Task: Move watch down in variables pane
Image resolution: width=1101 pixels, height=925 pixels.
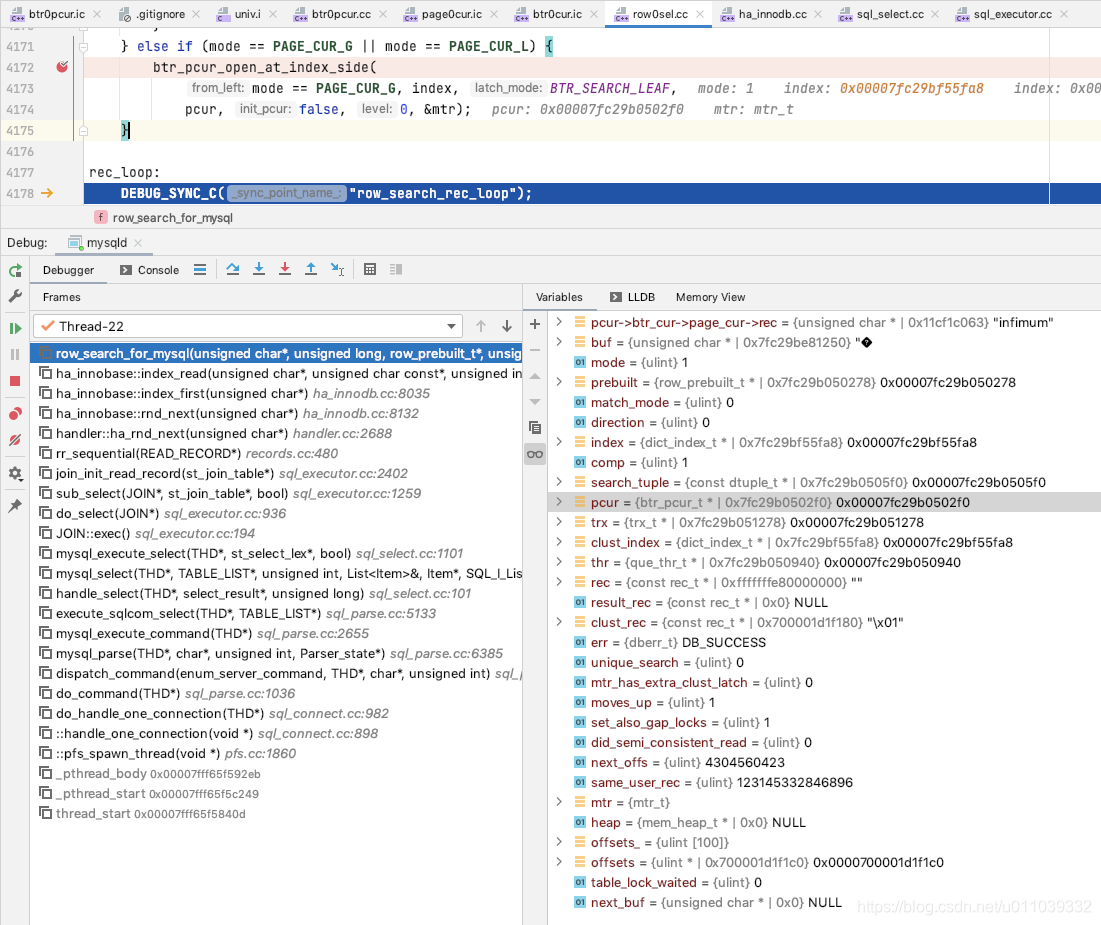Action: (535, 402)
